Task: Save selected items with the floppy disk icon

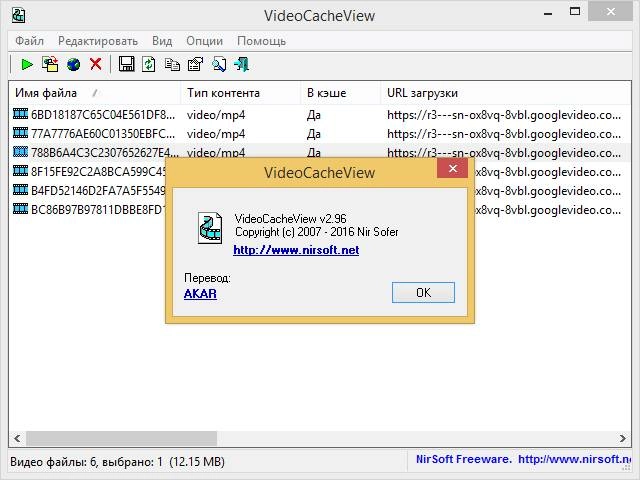Action: (127, 64)
